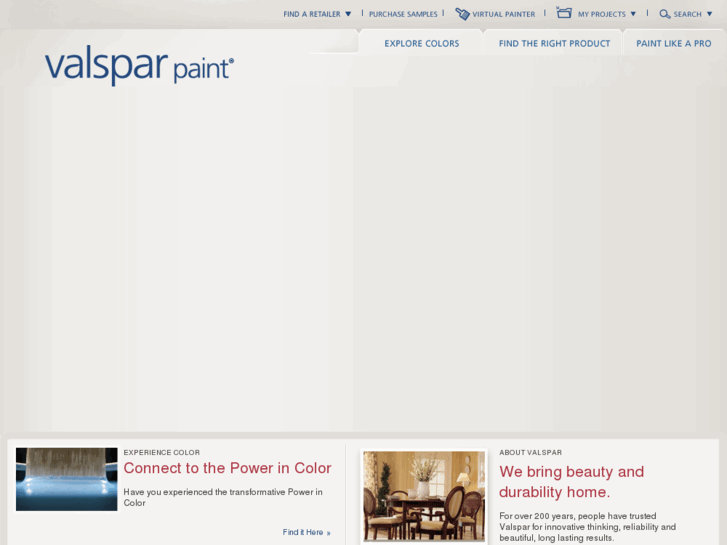Open the Paint Like a Pro tab
The width and height of the screenshot is (727, 545).
pos(674,43)
